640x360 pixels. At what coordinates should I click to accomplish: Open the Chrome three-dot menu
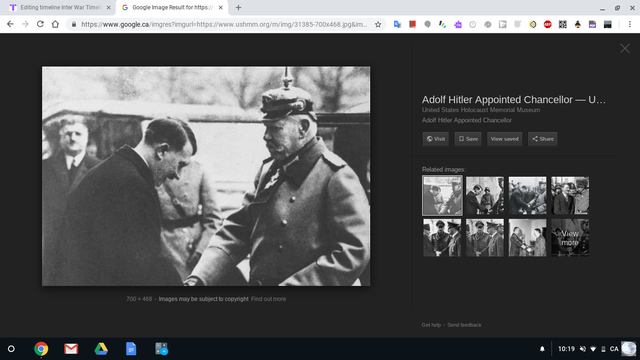pyautogui.click(x=630, y=24)
